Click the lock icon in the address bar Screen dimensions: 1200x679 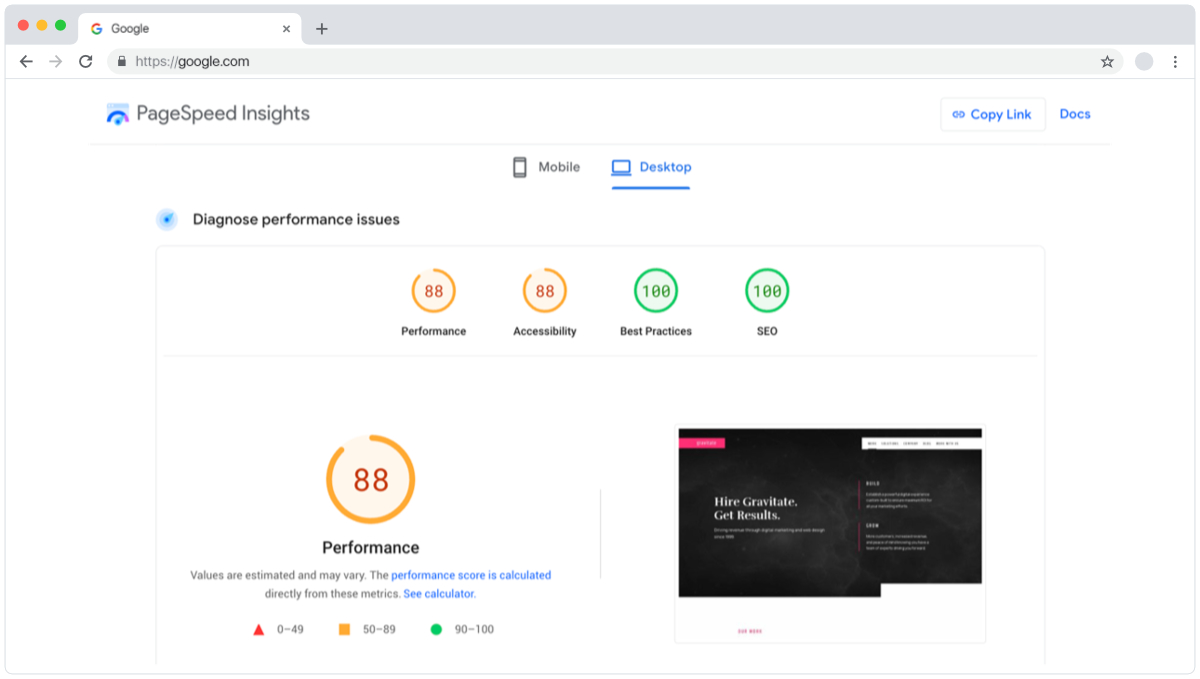(121, 61)
